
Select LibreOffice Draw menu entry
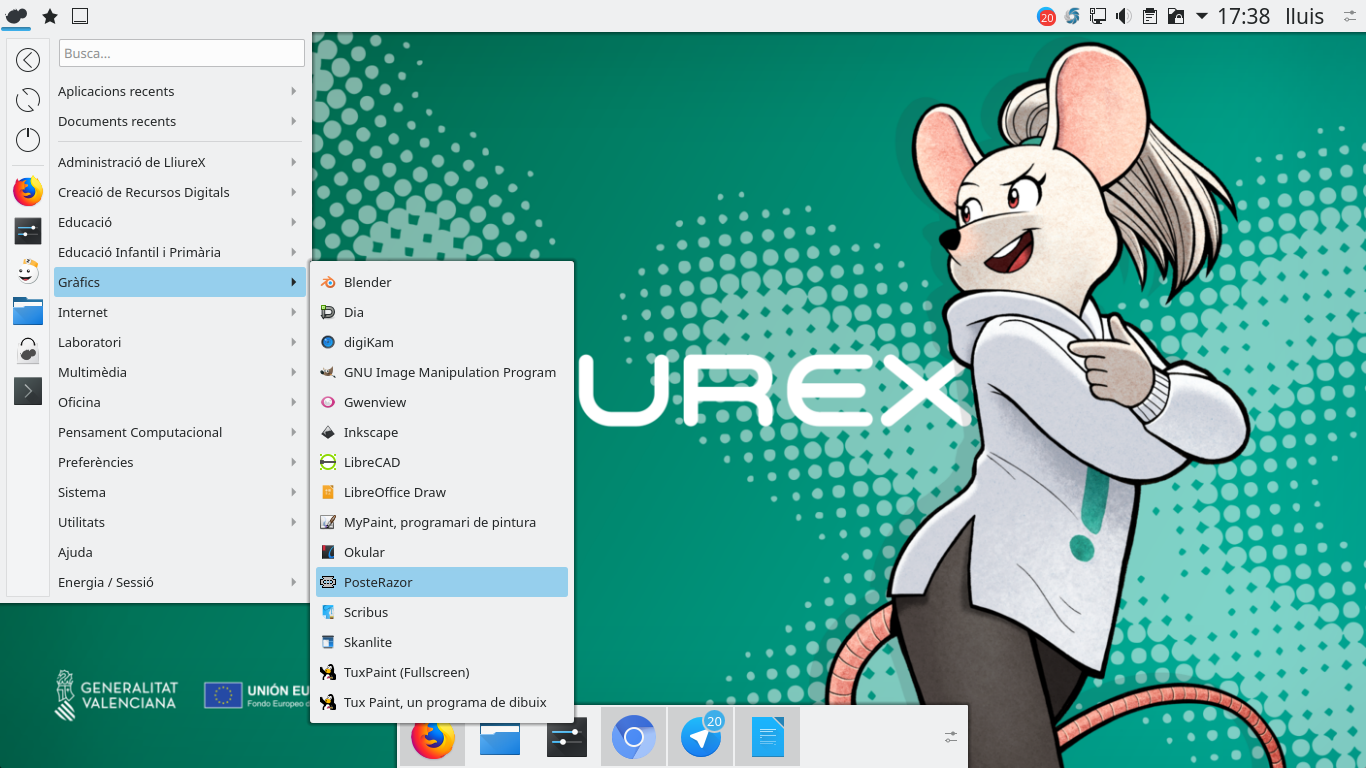tap(394, 492)
